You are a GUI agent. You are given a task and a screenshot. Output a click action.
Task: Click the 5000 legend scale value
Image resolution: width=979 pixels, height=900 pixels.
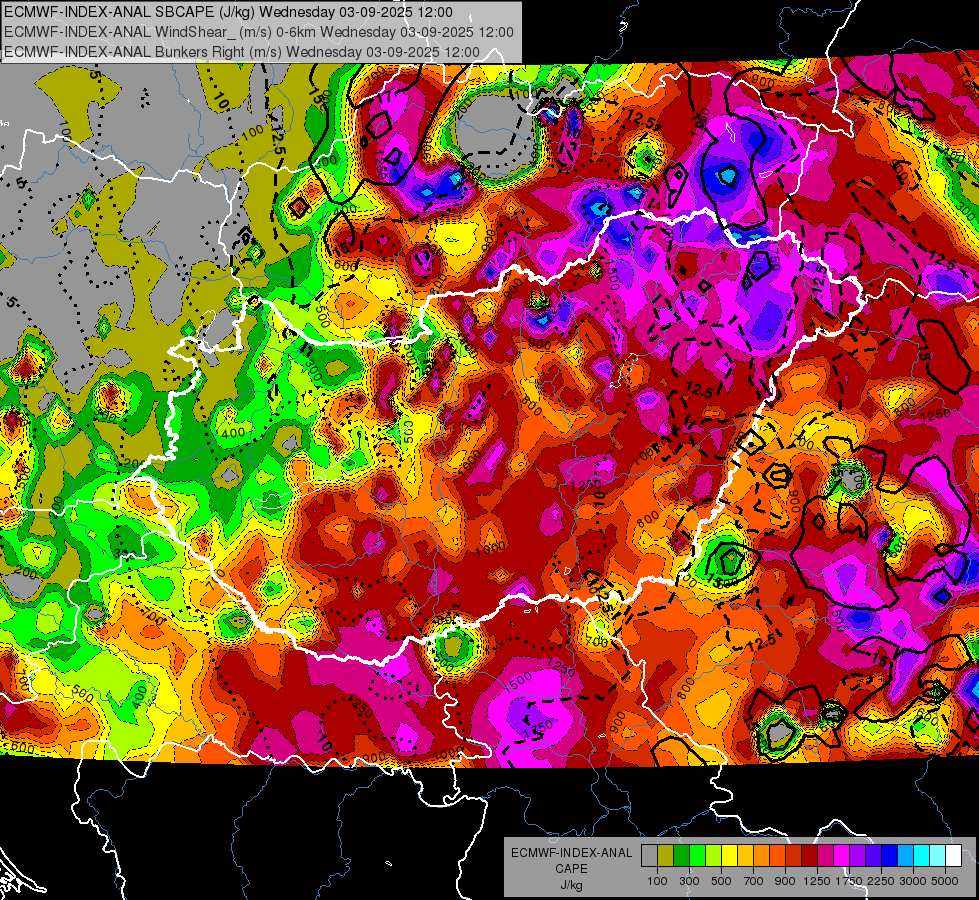[x=945, y=881]
